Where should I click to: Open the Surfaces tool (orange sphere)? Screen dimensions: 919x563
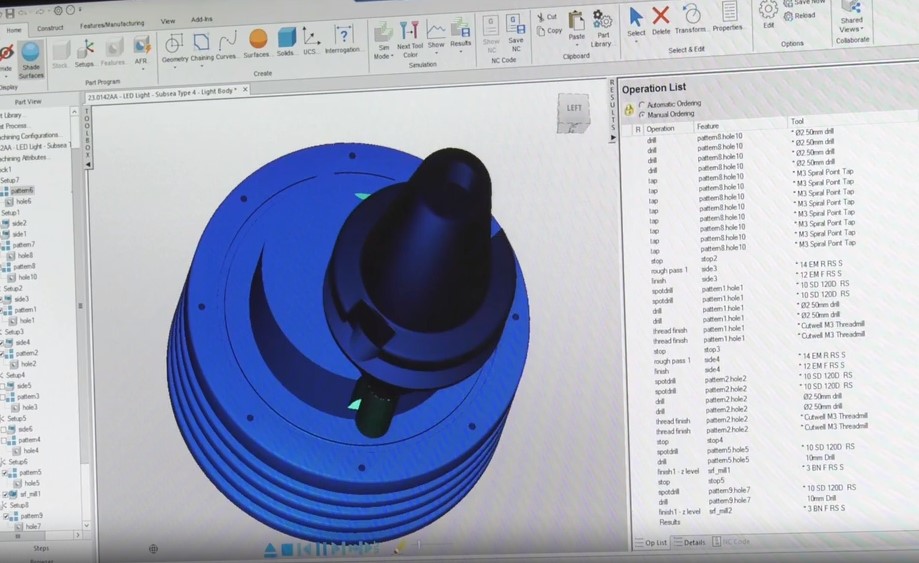[257, 44]
